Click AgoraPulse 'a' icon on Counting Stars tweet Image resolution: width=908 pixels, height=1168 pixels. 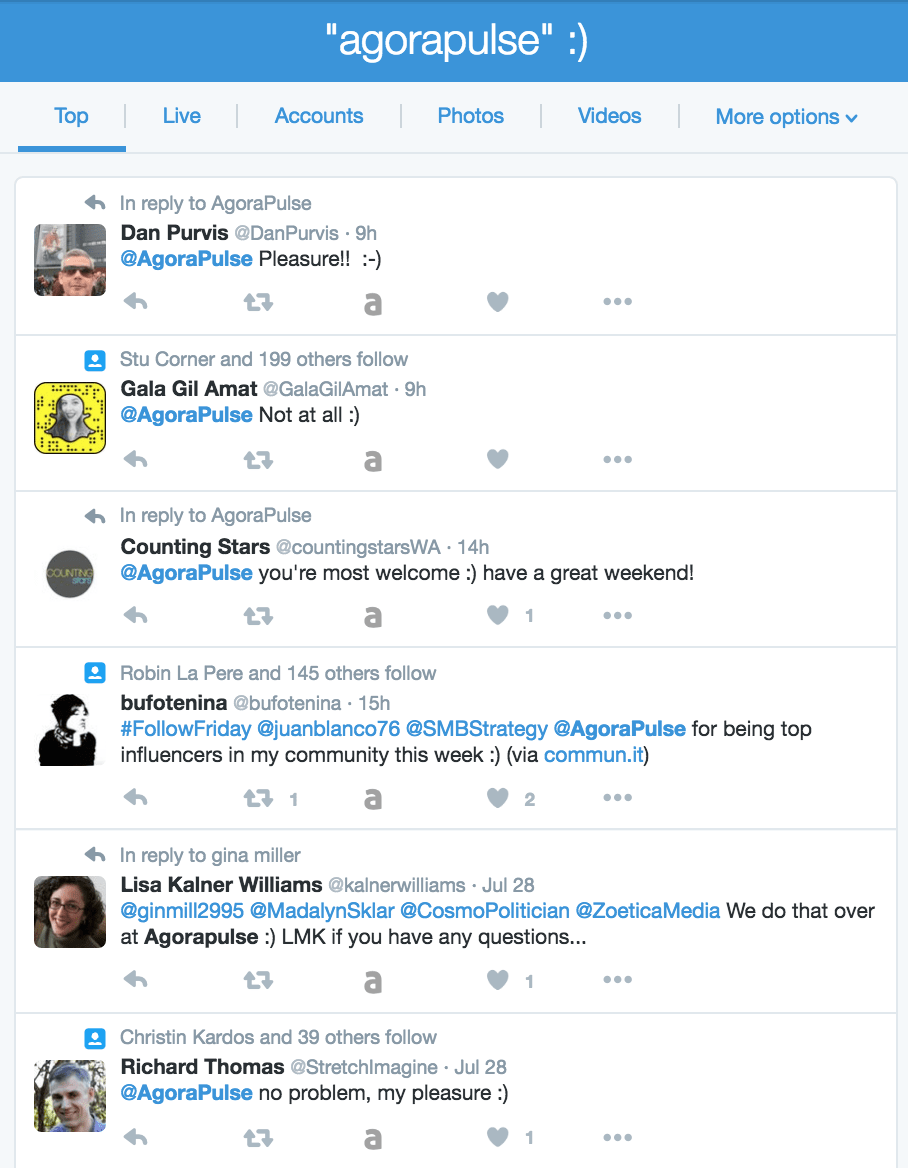pyautogui.click(x=372, y=616)
